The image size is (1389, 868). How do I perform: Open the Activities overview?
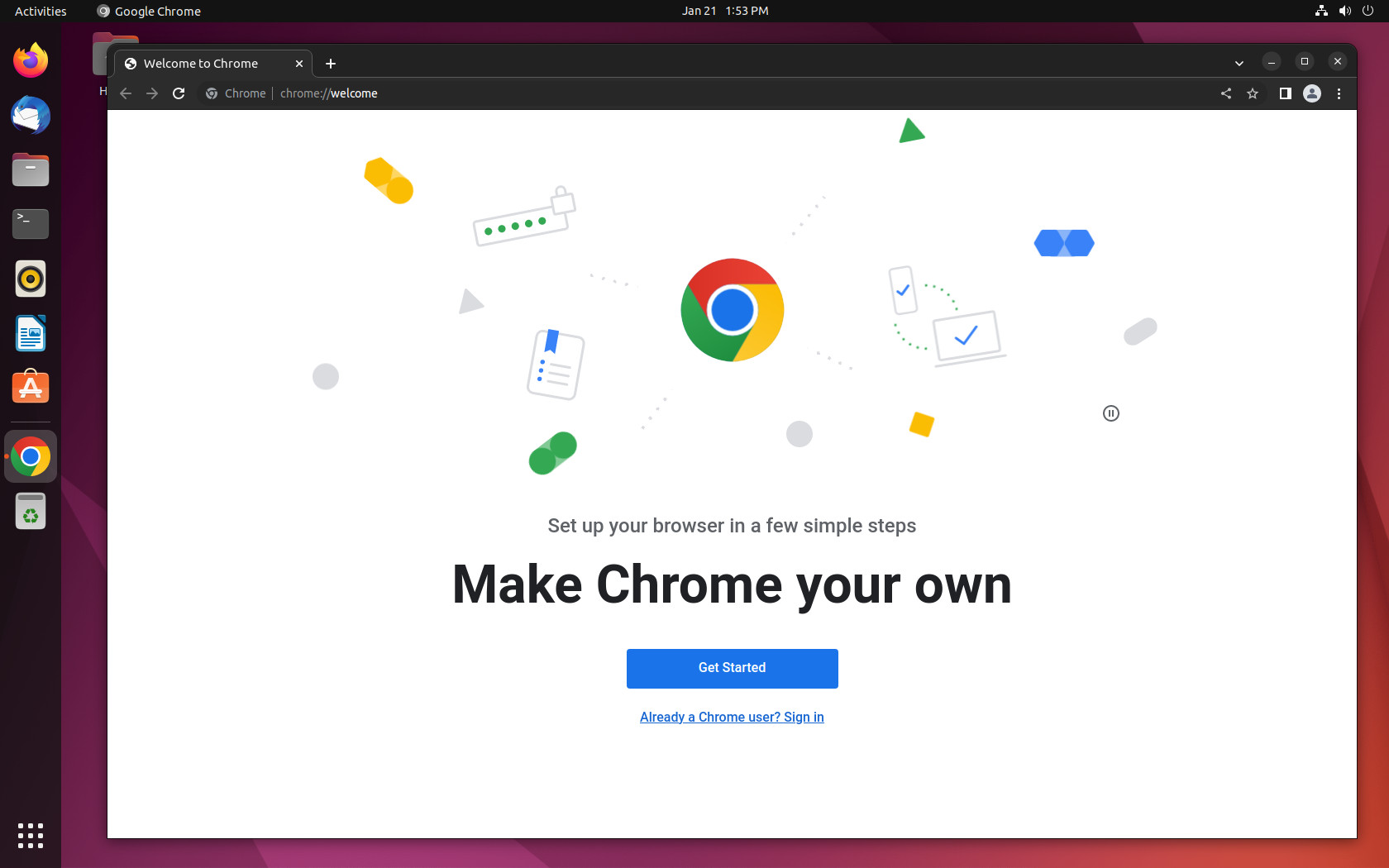tap(41, 11)
